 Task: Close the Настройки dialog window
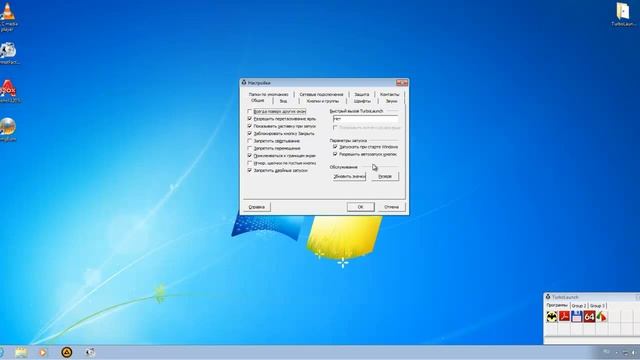(402, 83)
